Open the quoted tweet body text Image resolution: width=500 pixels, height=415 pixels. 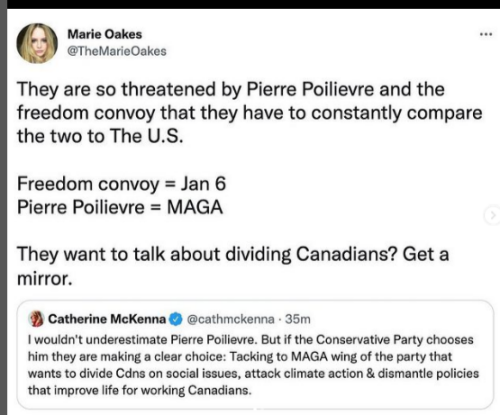(x=253, y=365)
